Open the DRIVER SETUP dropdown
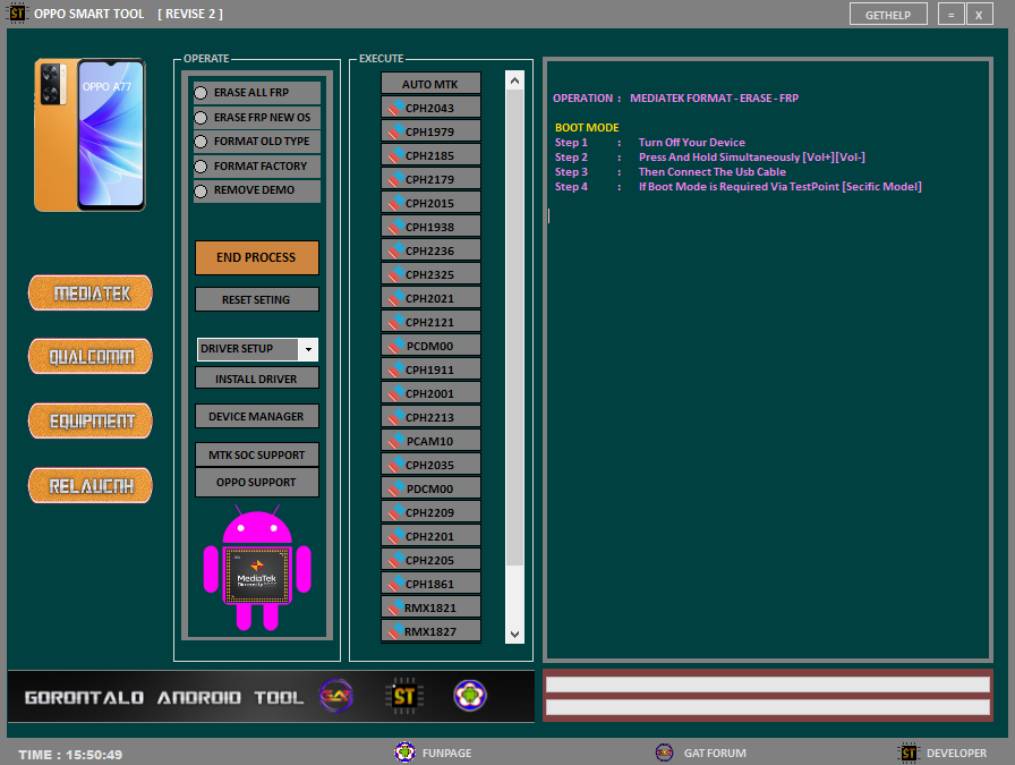The image size is (1015, 765). (308, 349)
